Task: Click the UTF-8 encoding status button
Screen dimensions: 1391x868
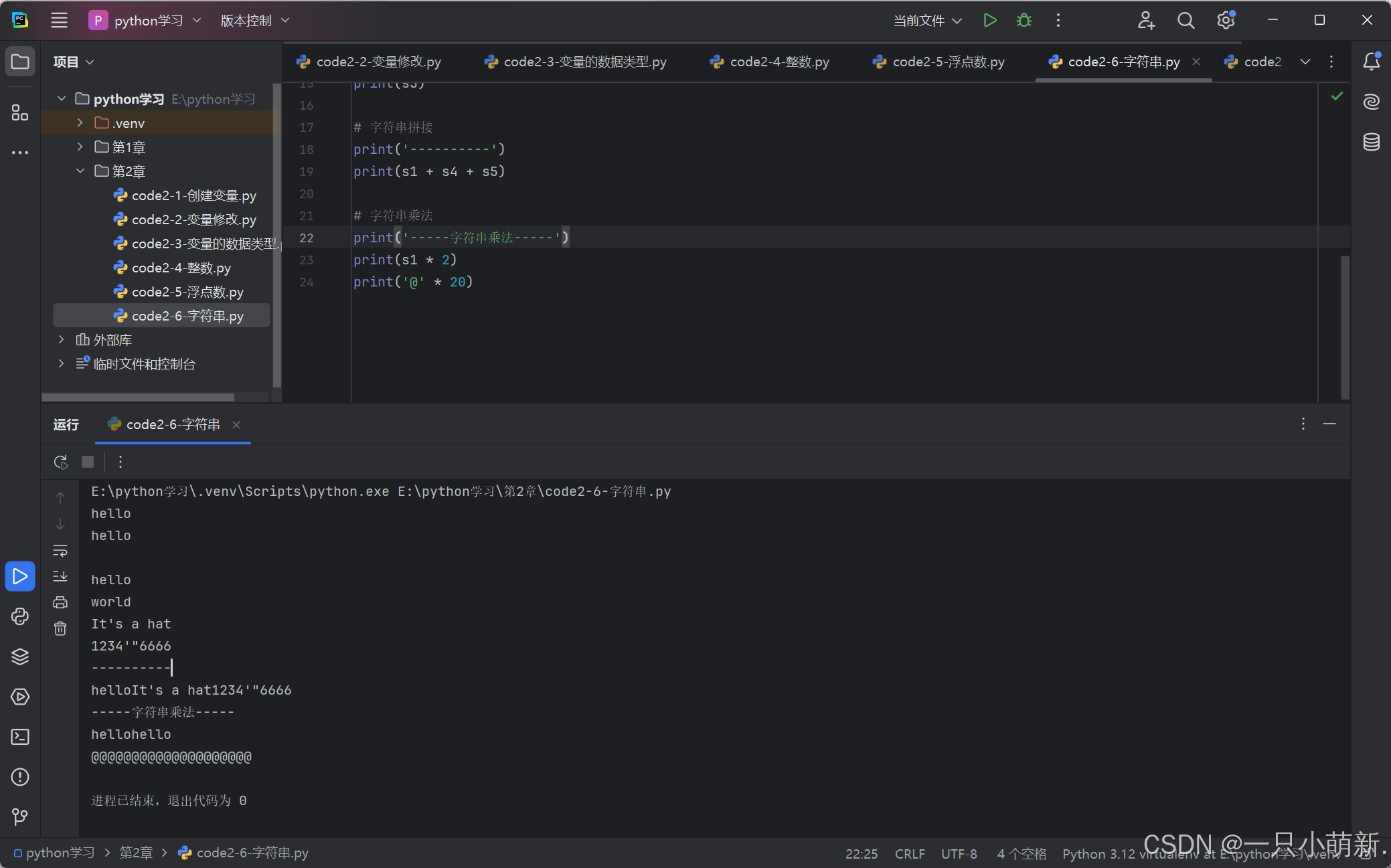Action: (959, 854)
